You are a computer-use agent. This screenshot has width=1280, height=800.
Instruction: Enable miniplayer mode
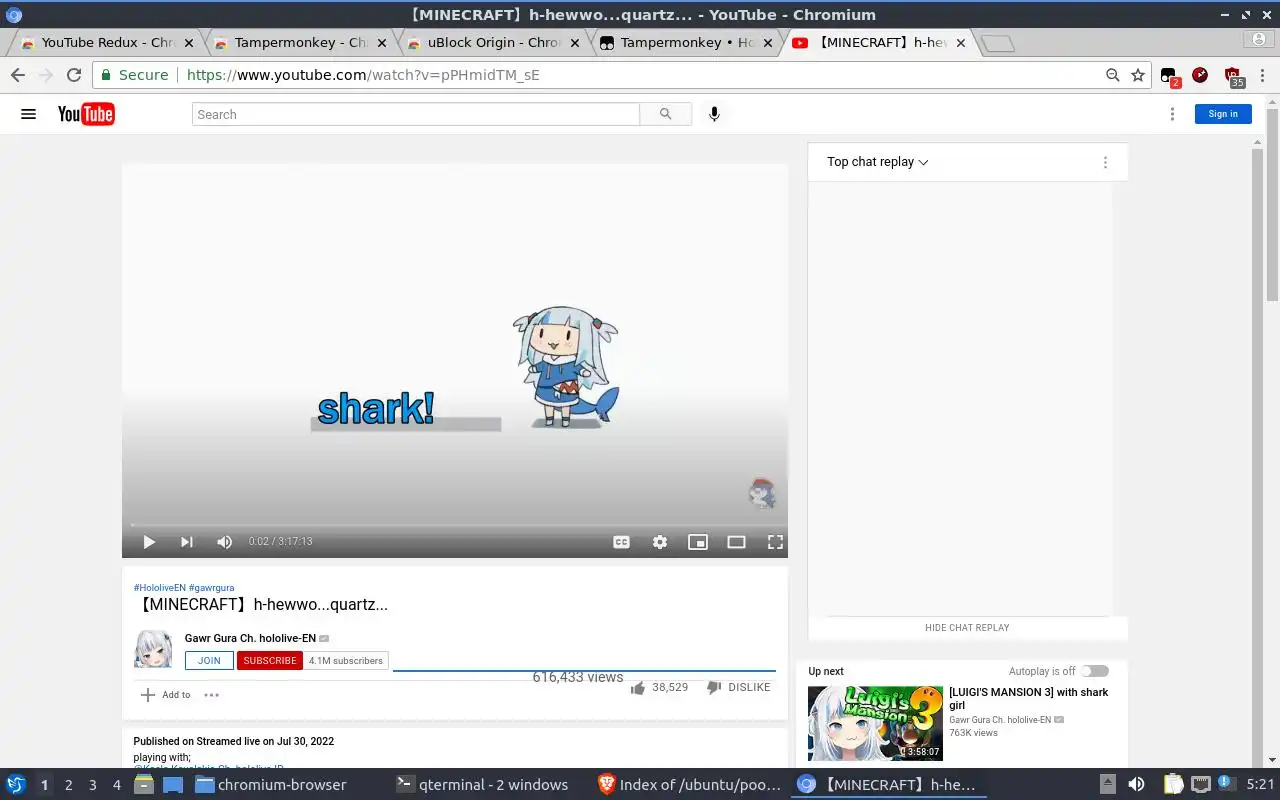point(698,542)
